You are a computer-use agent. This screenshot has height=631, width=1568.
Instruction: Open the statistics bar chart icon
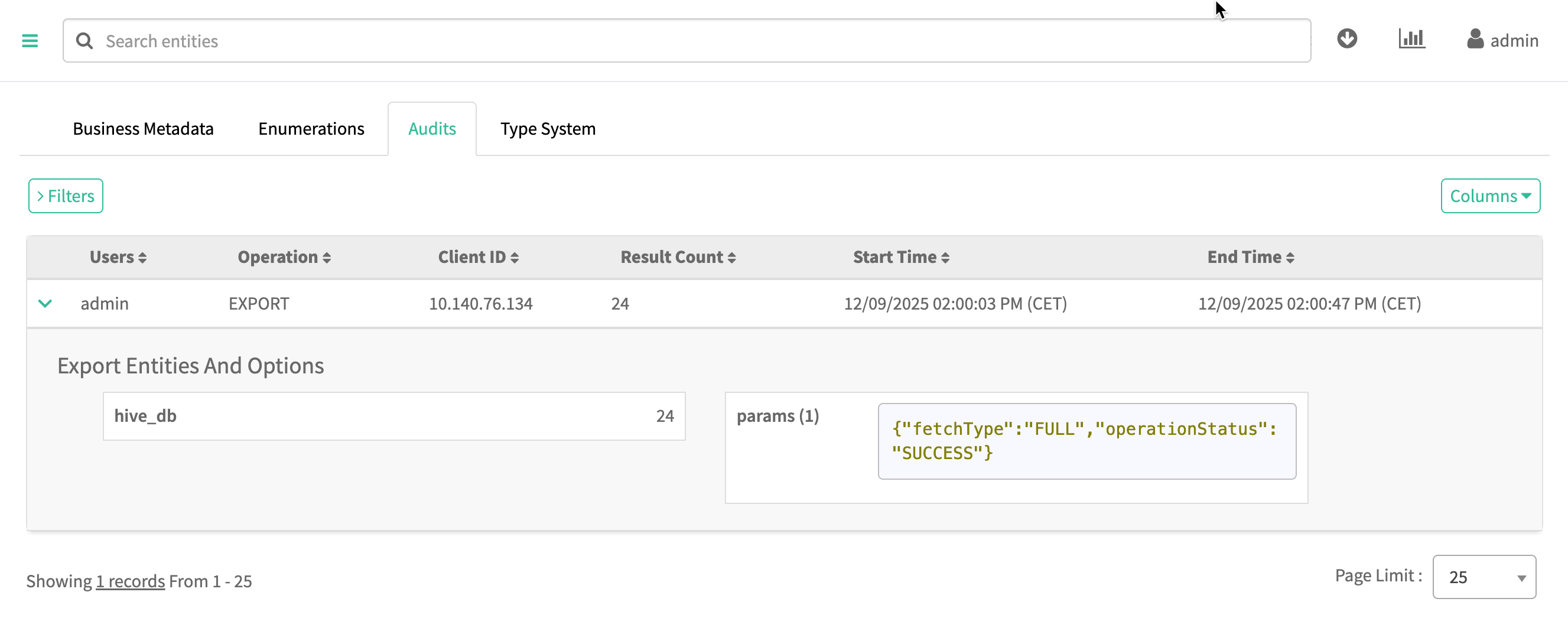(x=1411, y=39)
